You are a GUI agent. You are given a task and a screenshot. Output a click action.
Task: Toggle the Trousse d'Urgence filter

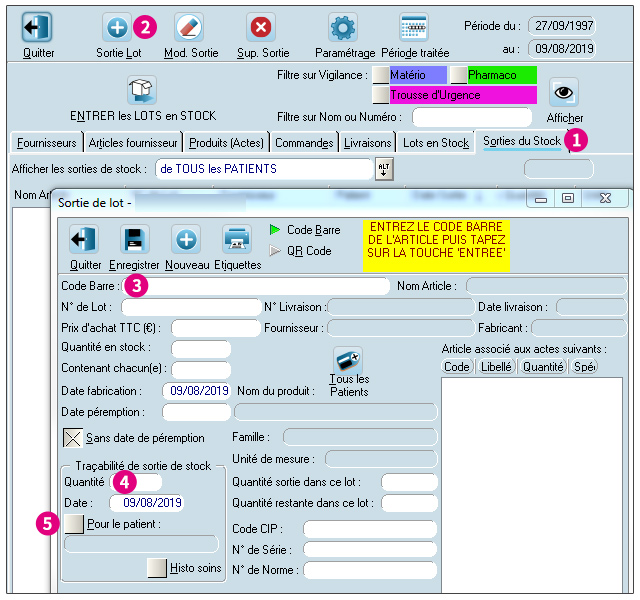pos(381,95)
